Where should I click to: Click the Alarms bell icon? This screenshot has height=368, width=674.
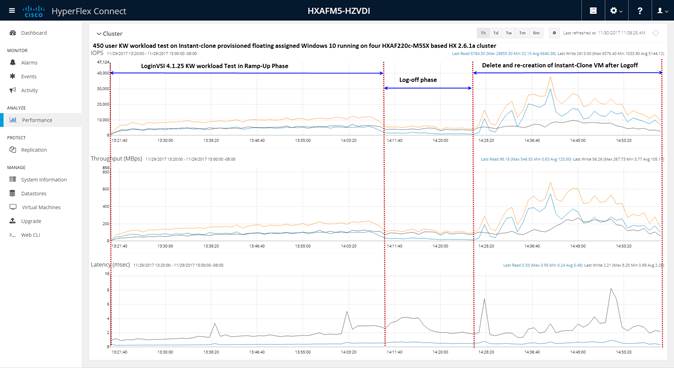[x=12, y=62]
